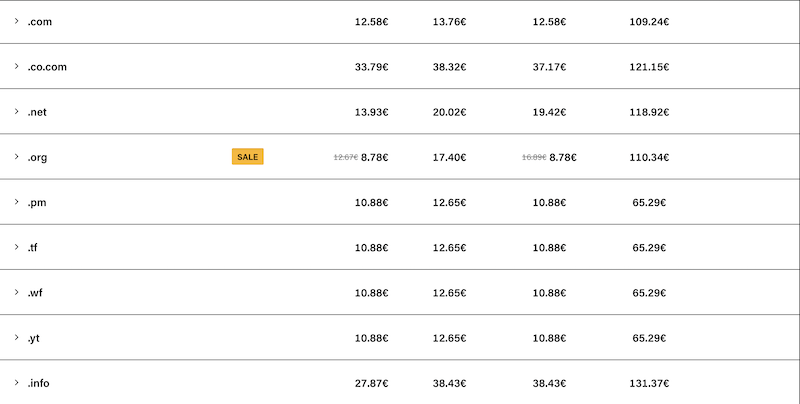The height and width of the screenshot is (404, 800).
Task: Expand the .wf row chevron
Action: [16, 292]
